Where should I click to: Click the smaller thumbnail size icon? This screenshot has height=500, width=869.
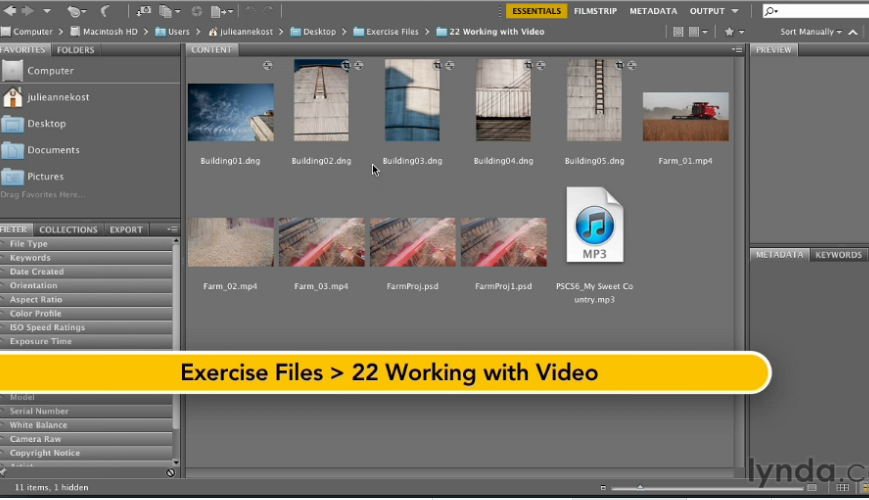pyautogui.click(x=603, y=488)
